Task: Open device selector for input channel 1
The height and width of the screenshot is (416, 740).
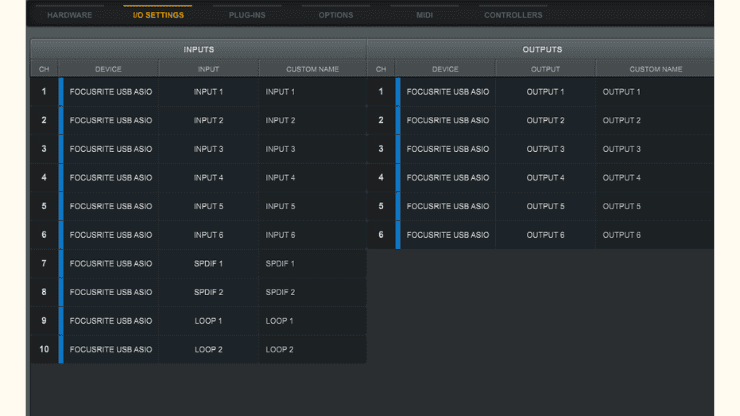Action: (111, 92)
